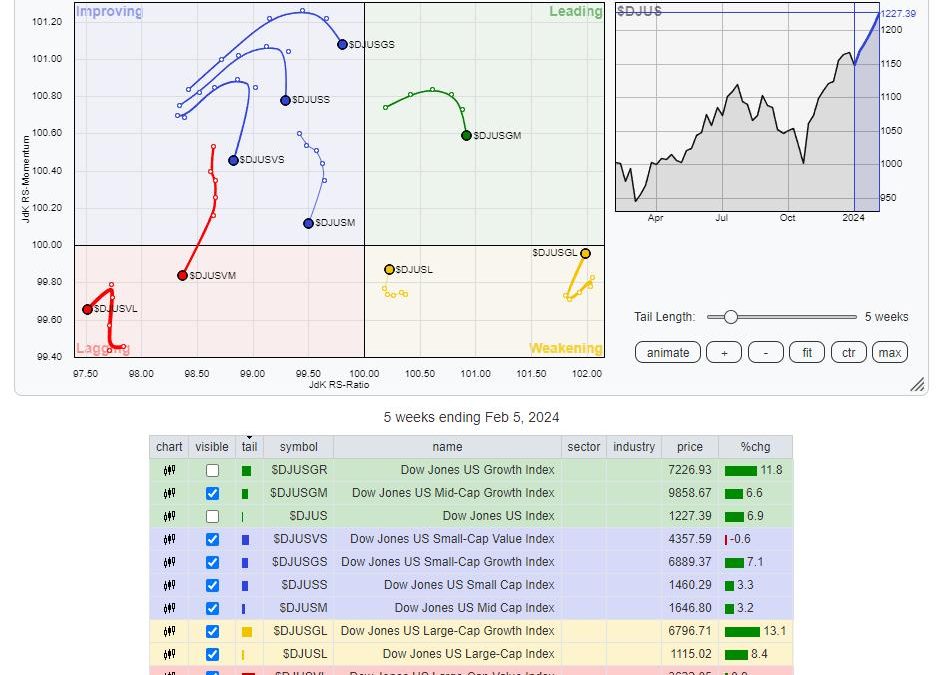This screenshot has height=675, width=936.
Task: Click the "5 weeks ending Feb 5, 2024" label
Action: pos(471,417)
